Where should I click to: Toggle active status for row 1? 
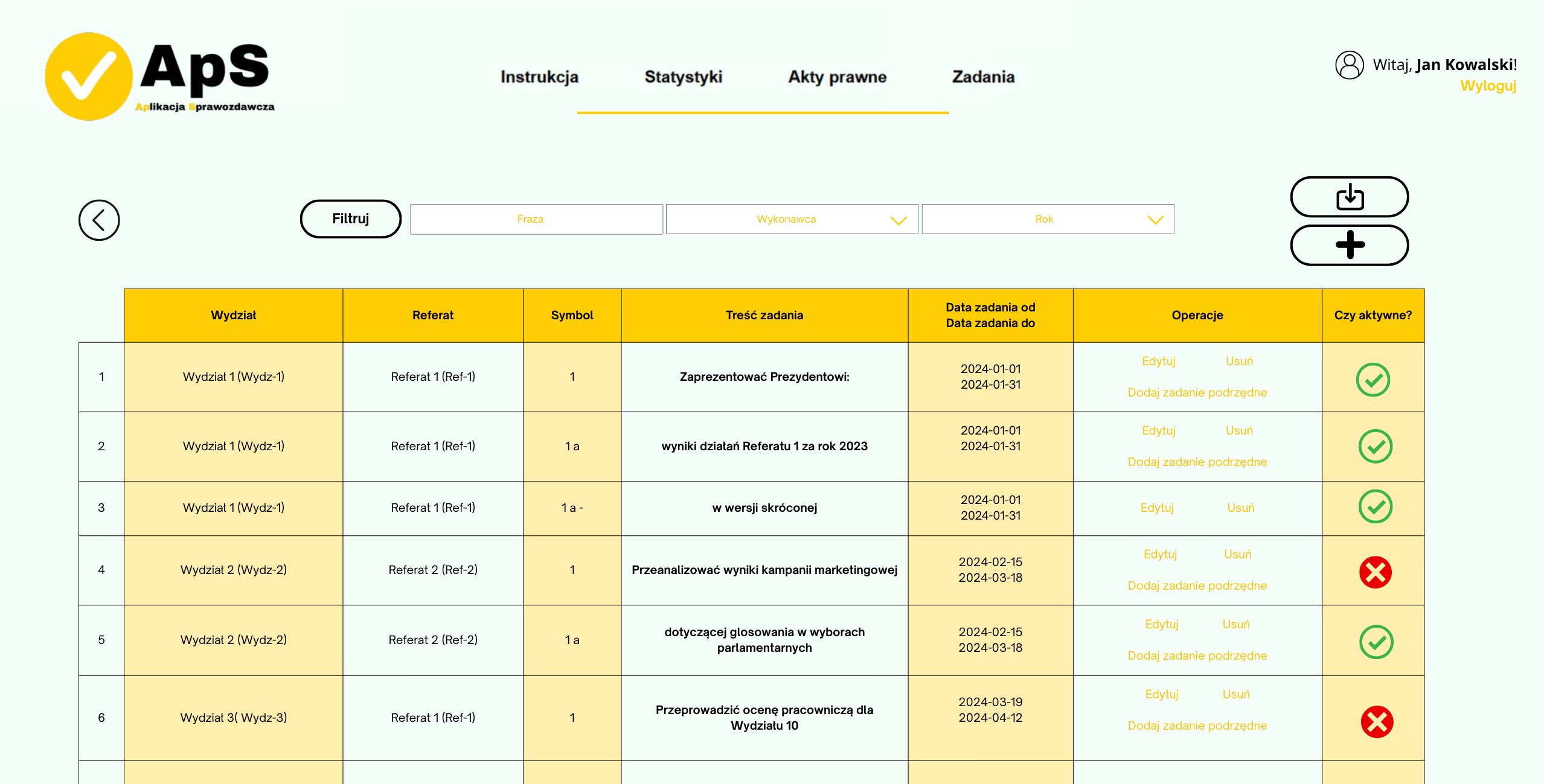tap(1373, 380)
